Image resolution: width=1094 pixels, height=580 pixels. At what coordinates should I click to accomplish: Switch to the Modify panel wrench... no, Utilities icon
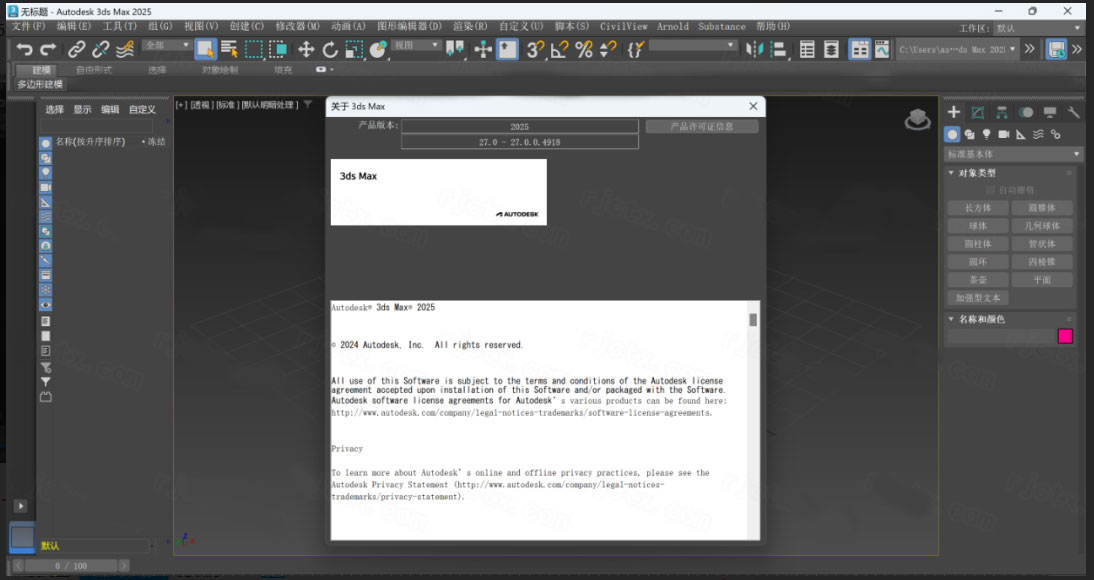coord(1073,112)
